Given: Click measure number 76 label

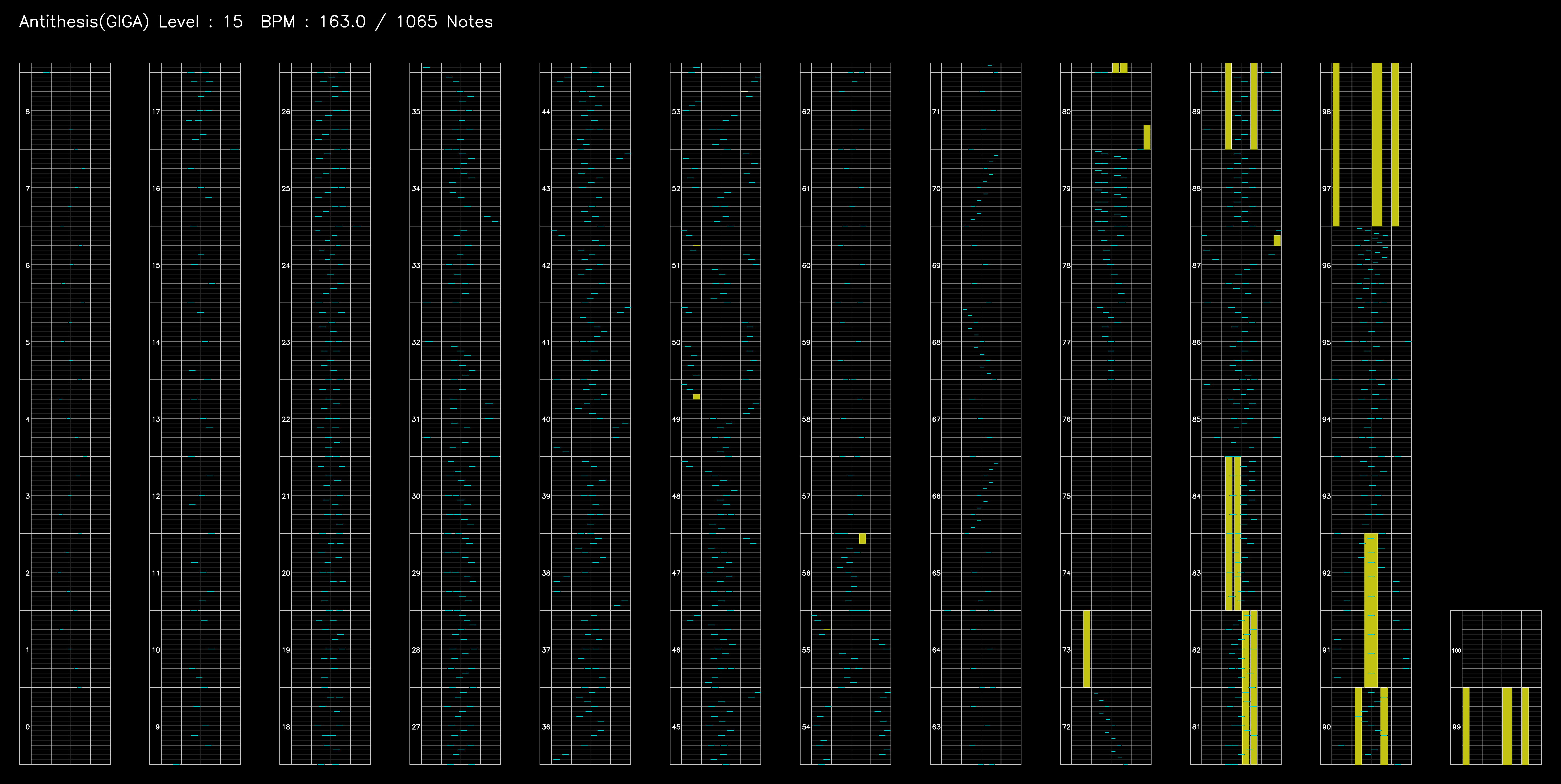Looking at the screenshot, I should (1067, 419).
